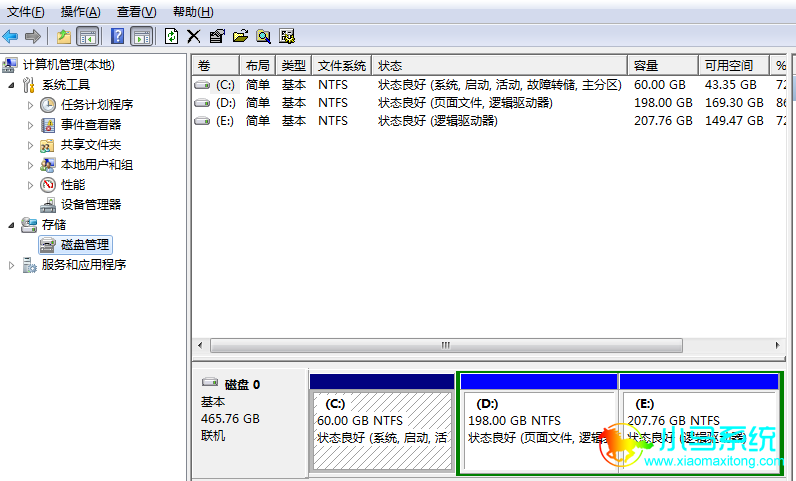Open the 查看(V) menu

coord(137,12)
